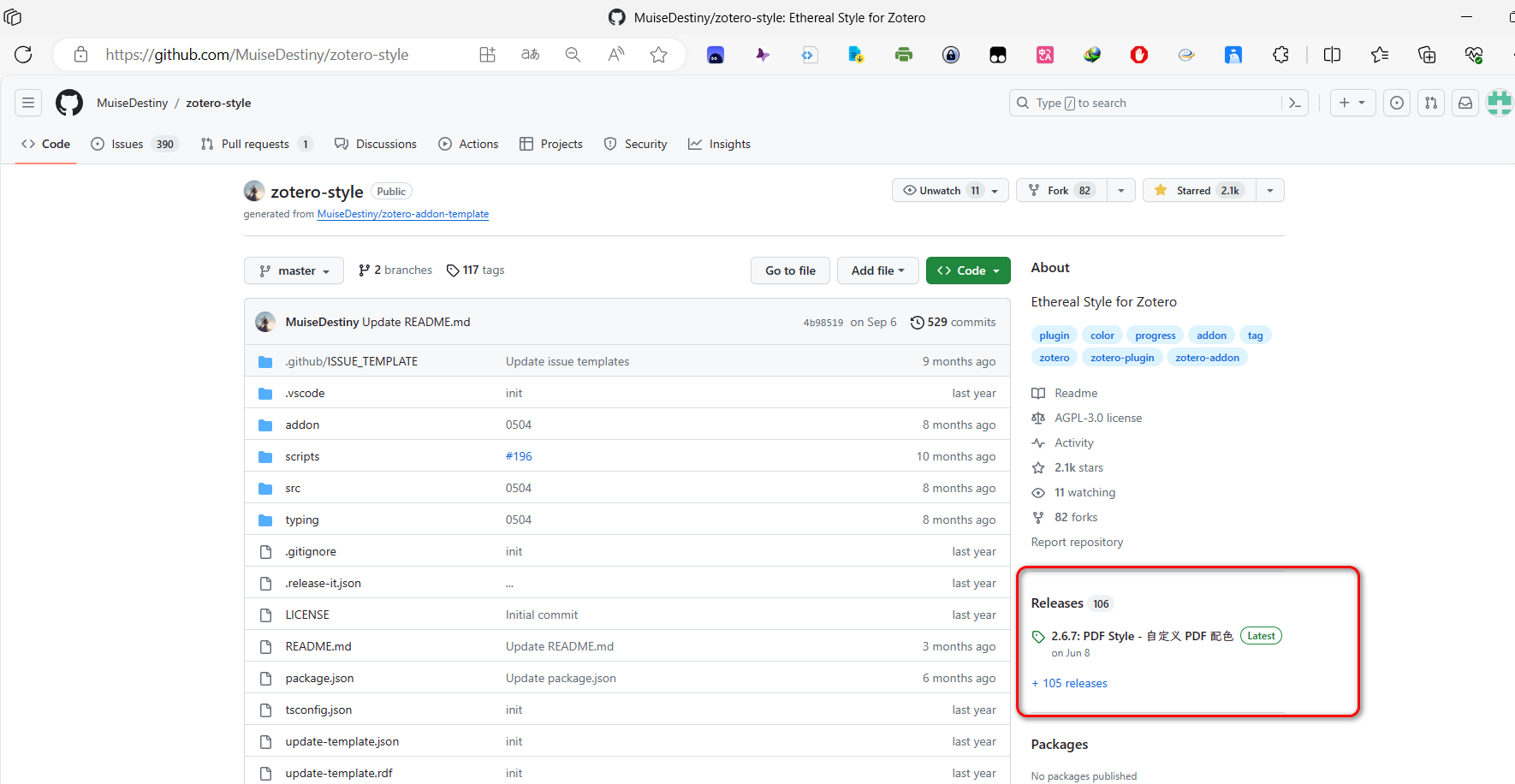Screen dimensions: 1515x784
Task: Activate the read aloud icon
Action: (x=616, y=55)
